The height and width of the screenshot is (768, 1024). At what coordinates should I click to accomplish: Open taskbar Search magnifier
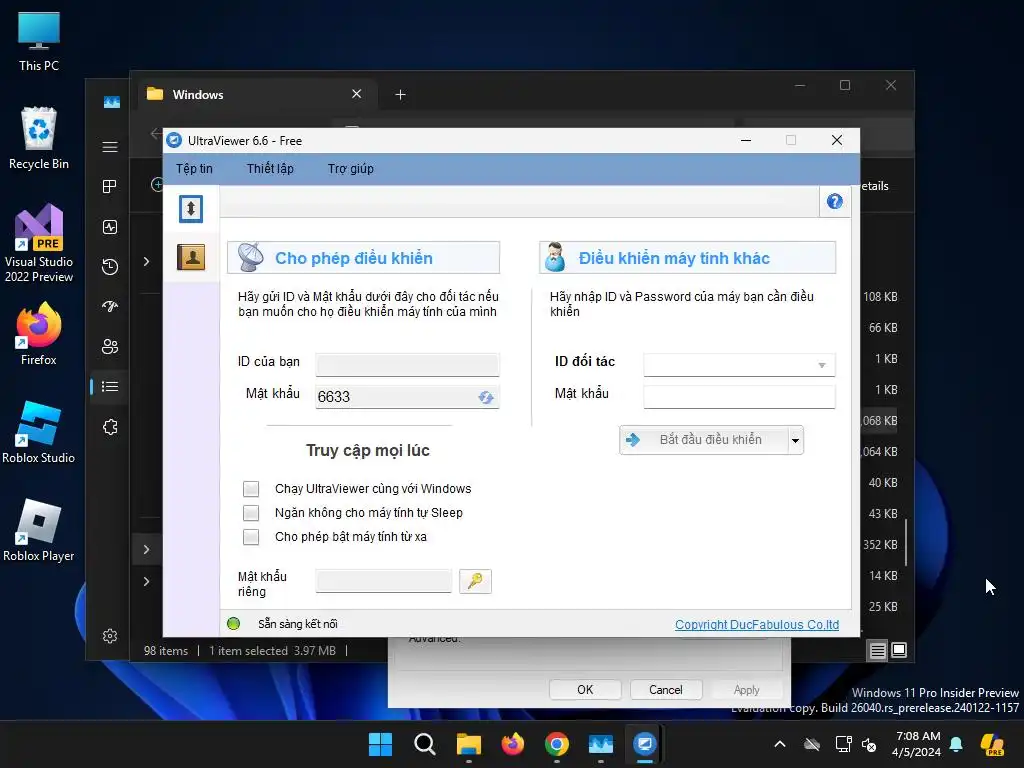coord(424,744)
